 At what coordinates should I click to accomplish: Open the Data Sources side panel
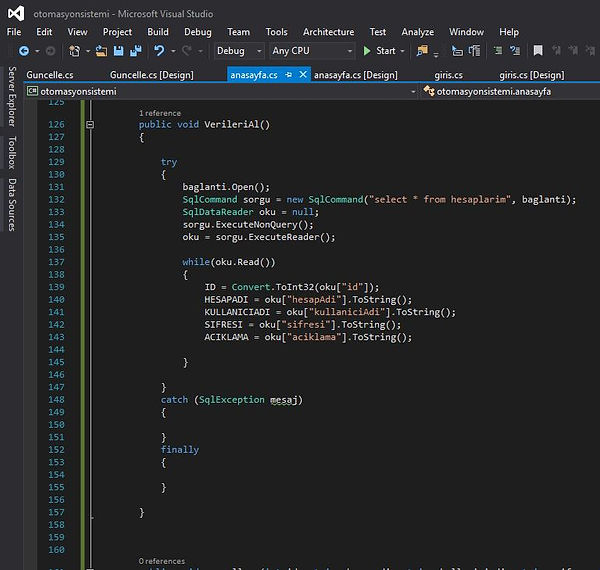pyautogui.click(x=12, y=205)
